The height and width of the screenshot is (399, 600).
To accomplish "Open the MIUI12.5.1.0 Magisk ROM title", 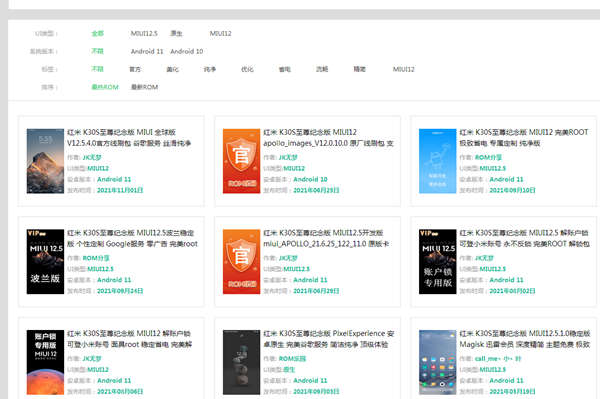I will coord(525,339).
